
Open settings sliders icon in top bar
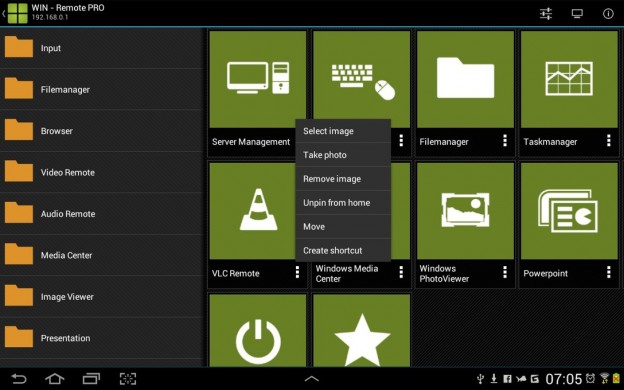point(546,14)
